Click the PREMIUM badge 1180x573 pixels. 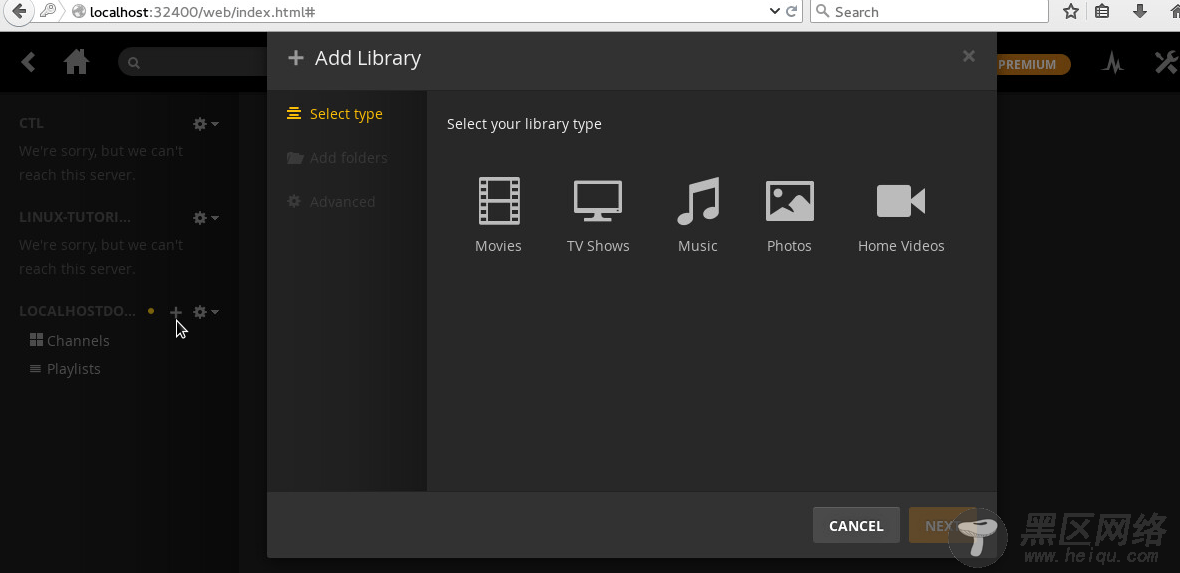click(1026, 65)
